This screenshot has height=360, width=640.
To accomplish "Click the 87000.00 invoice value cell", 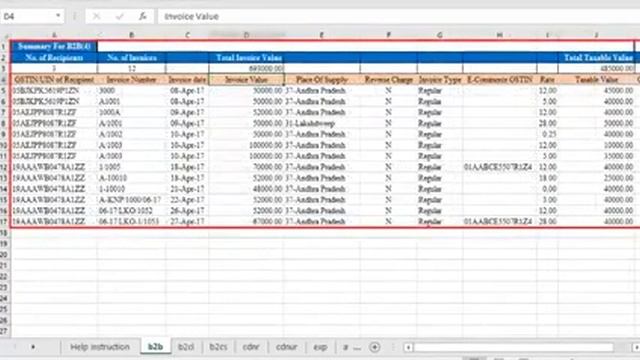I will click(x=247, y=222).
